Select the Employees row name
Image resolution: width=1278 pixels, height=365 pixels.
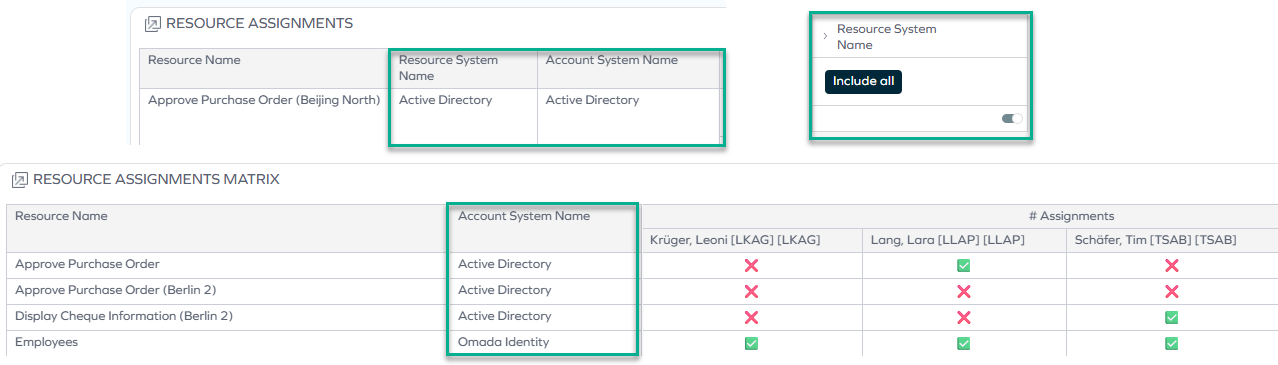[x=46, y=343]
